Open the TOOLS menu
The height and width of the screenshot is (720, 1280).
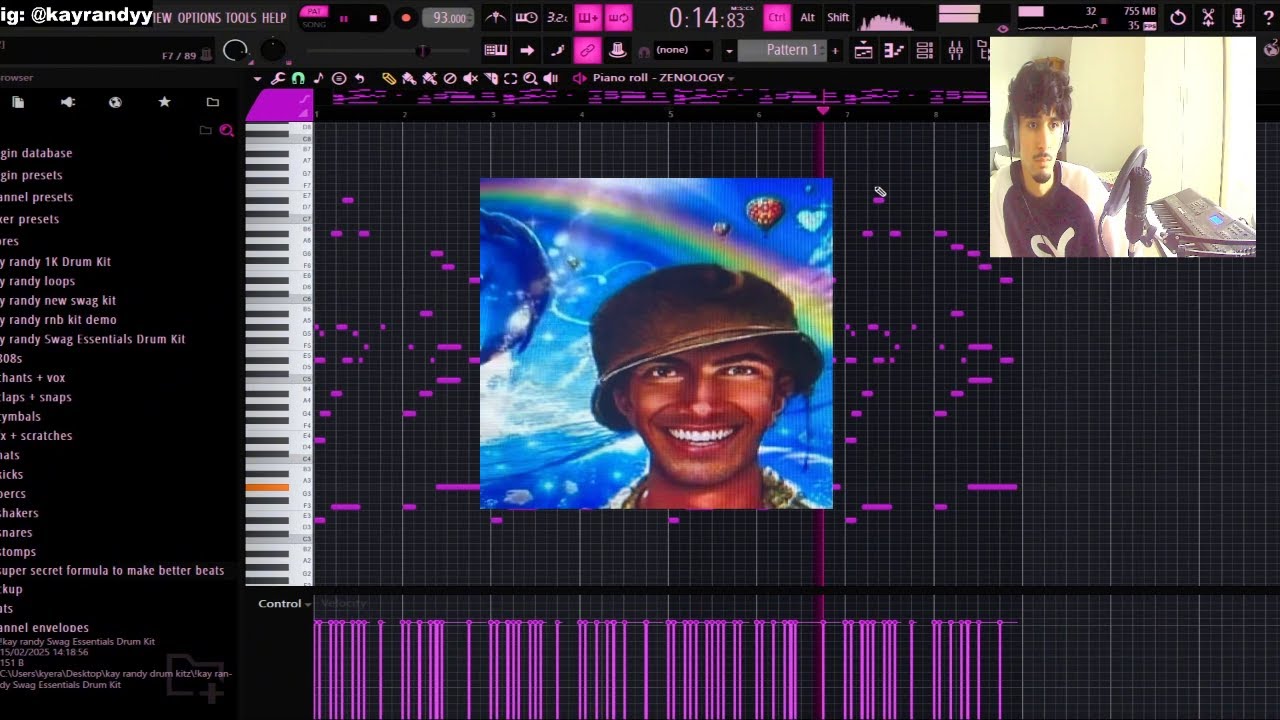point(241,18)
